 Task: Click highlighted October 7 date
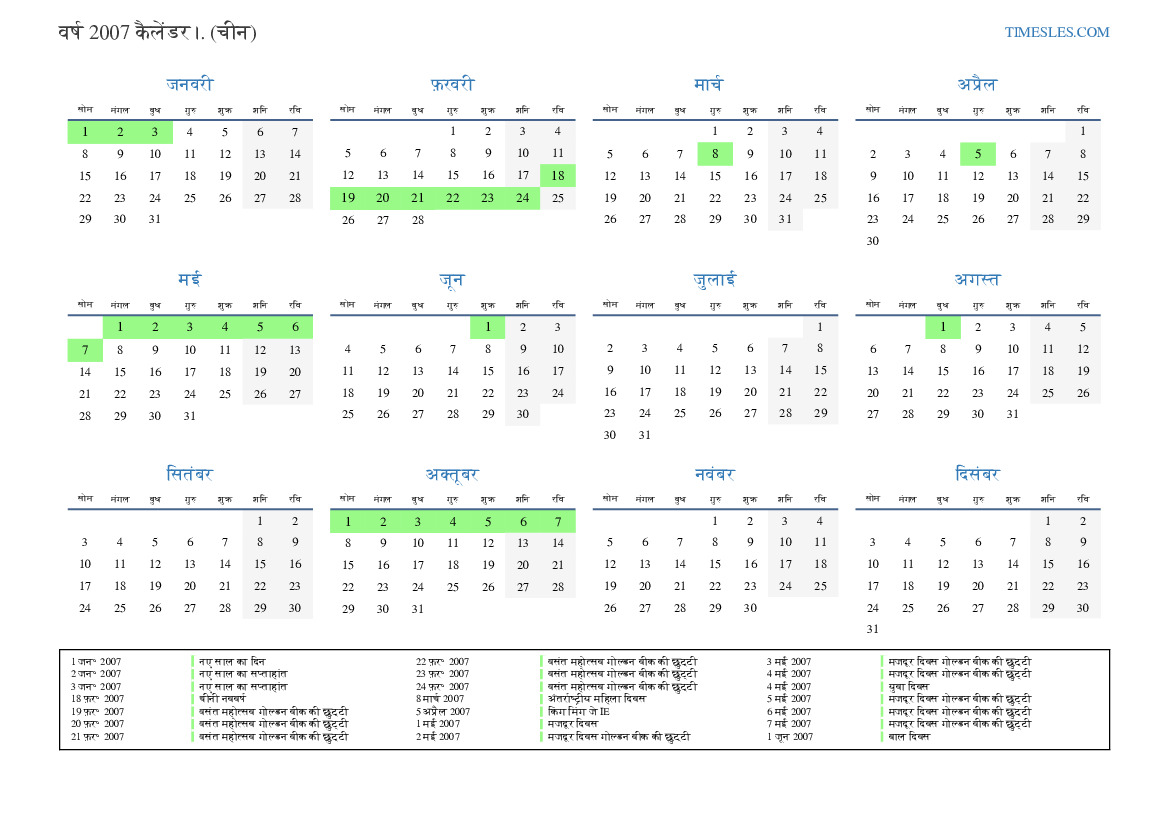[x=558, y=522]
